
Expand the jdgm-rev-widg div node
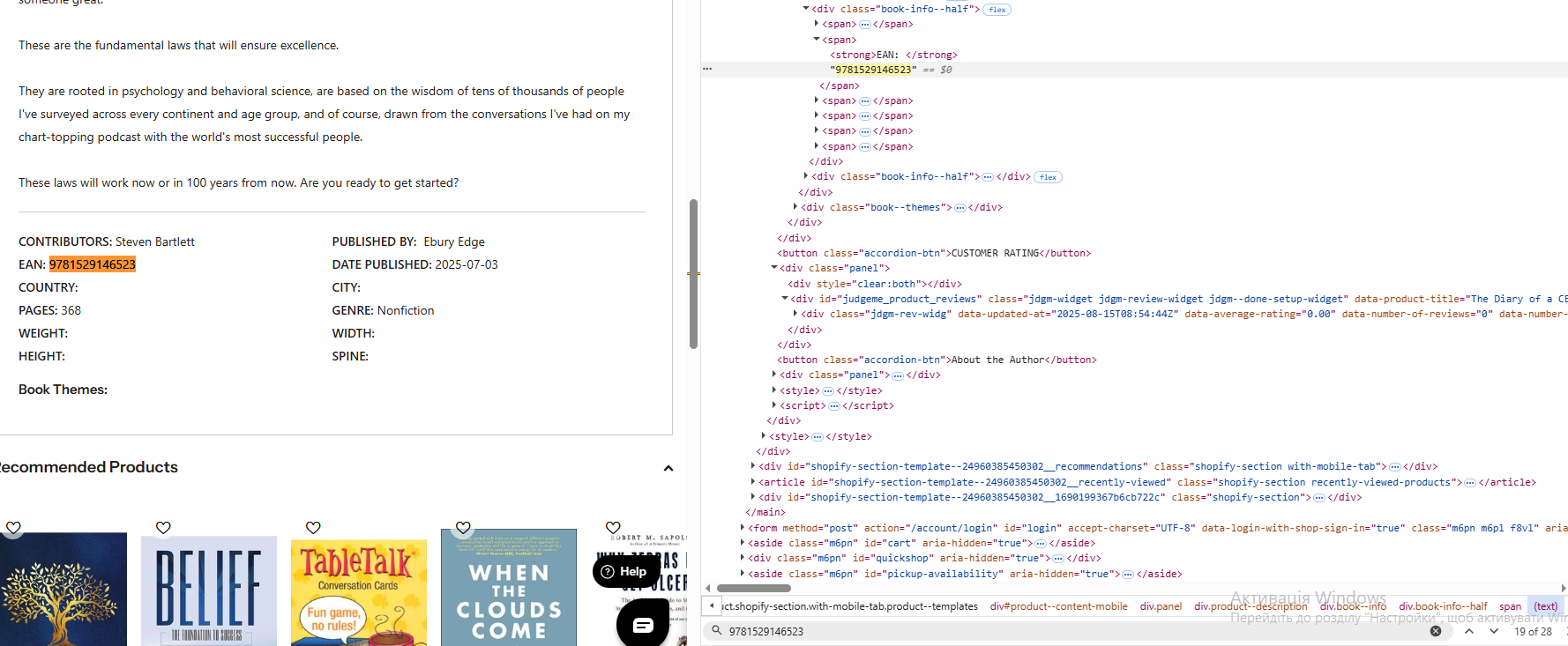click(x=795, y=314)
